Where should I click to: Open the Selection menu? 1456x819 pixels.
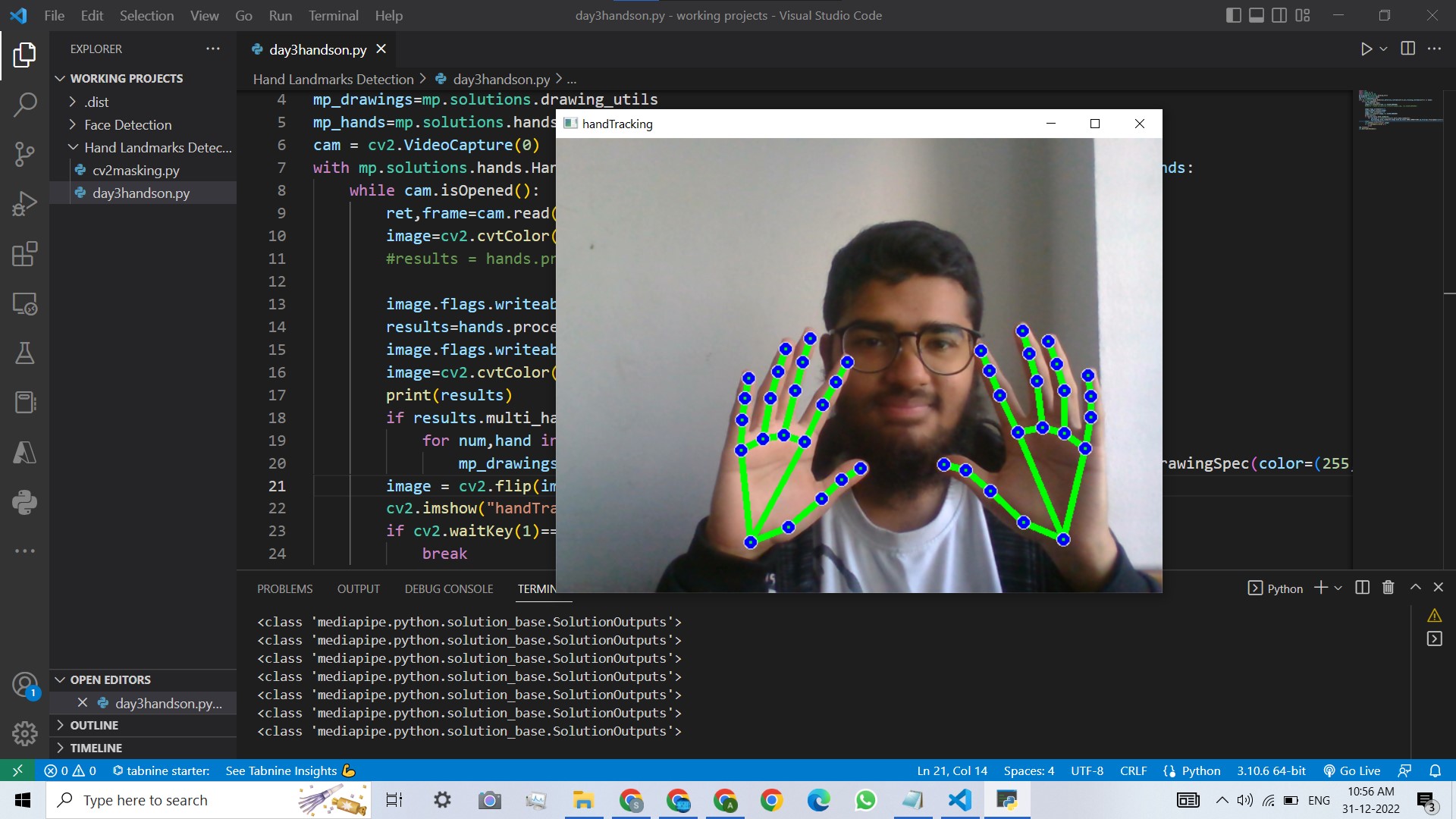(x=146, y=15)
